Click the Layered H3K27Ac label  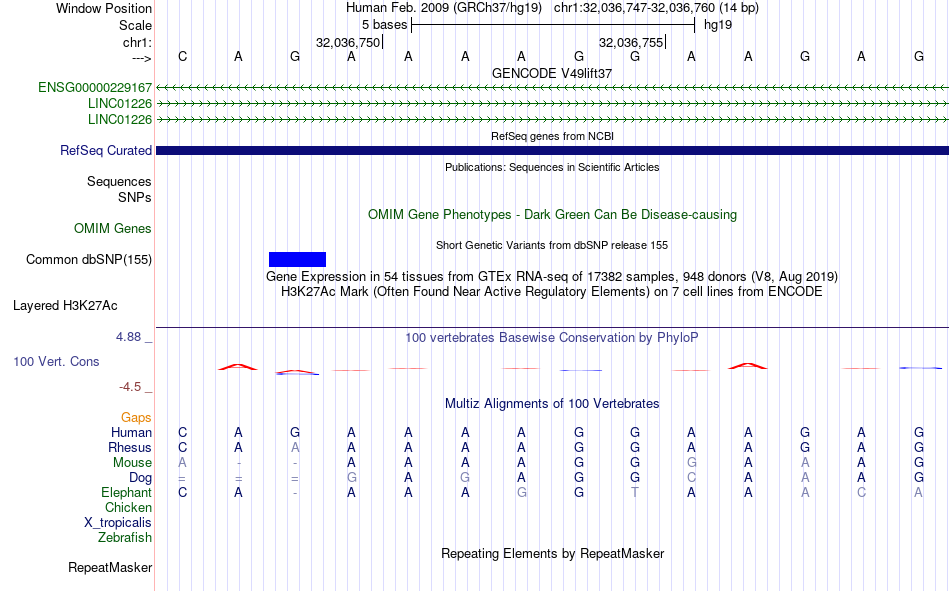click(x=65, y=306)
